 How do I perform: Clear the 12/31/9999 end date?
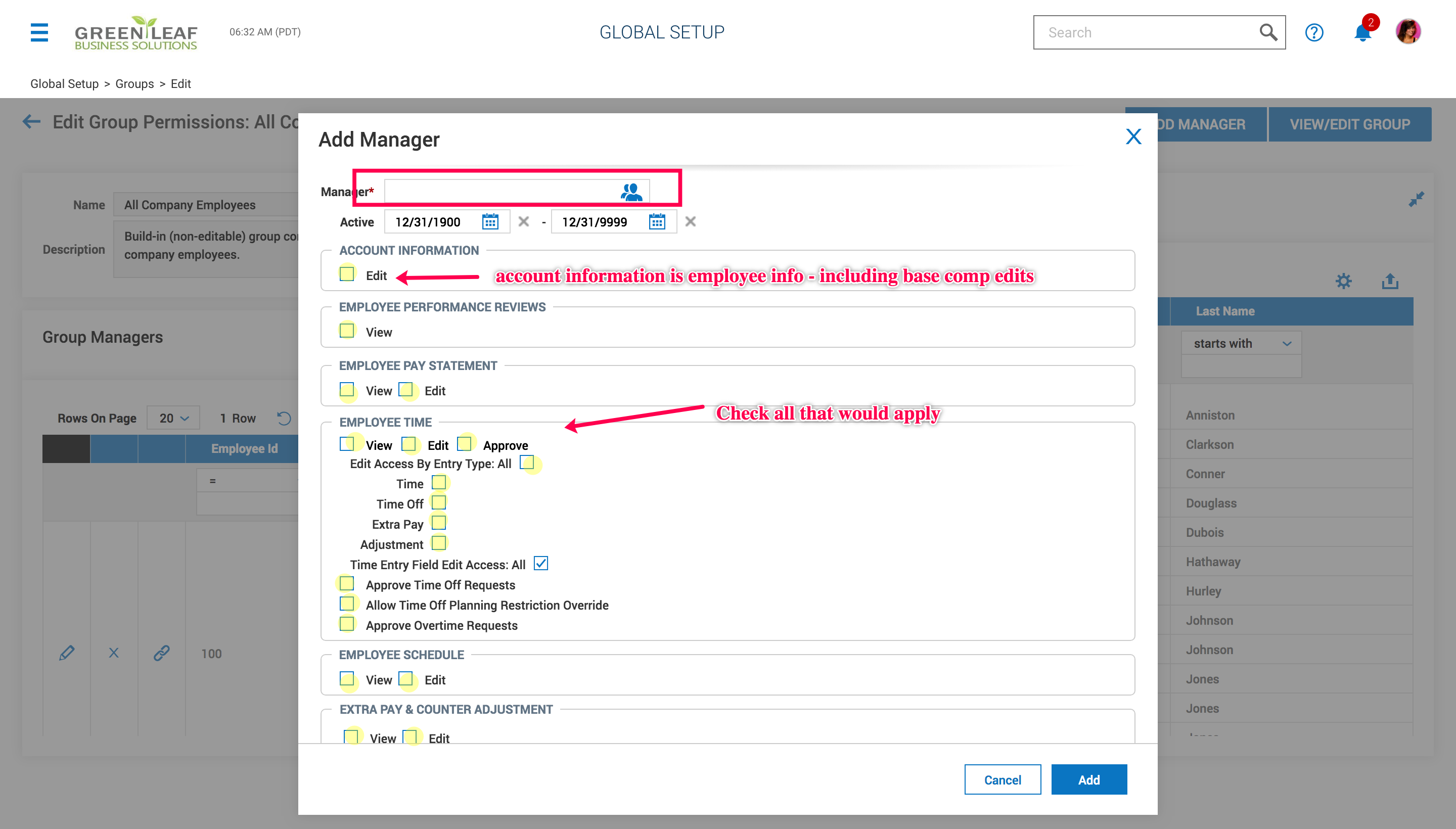pos(690,221)
